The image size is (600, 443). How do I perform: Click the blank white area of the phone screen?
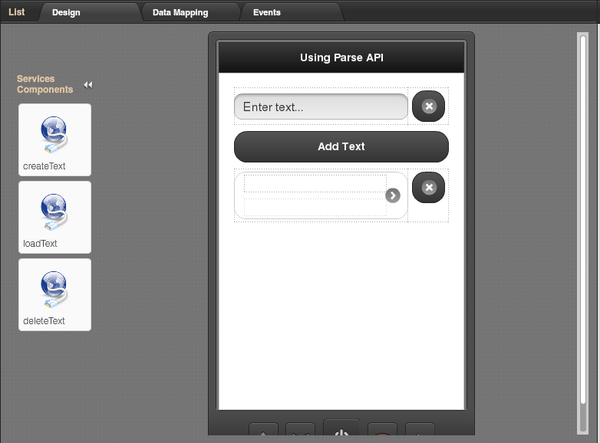[341, 320]
